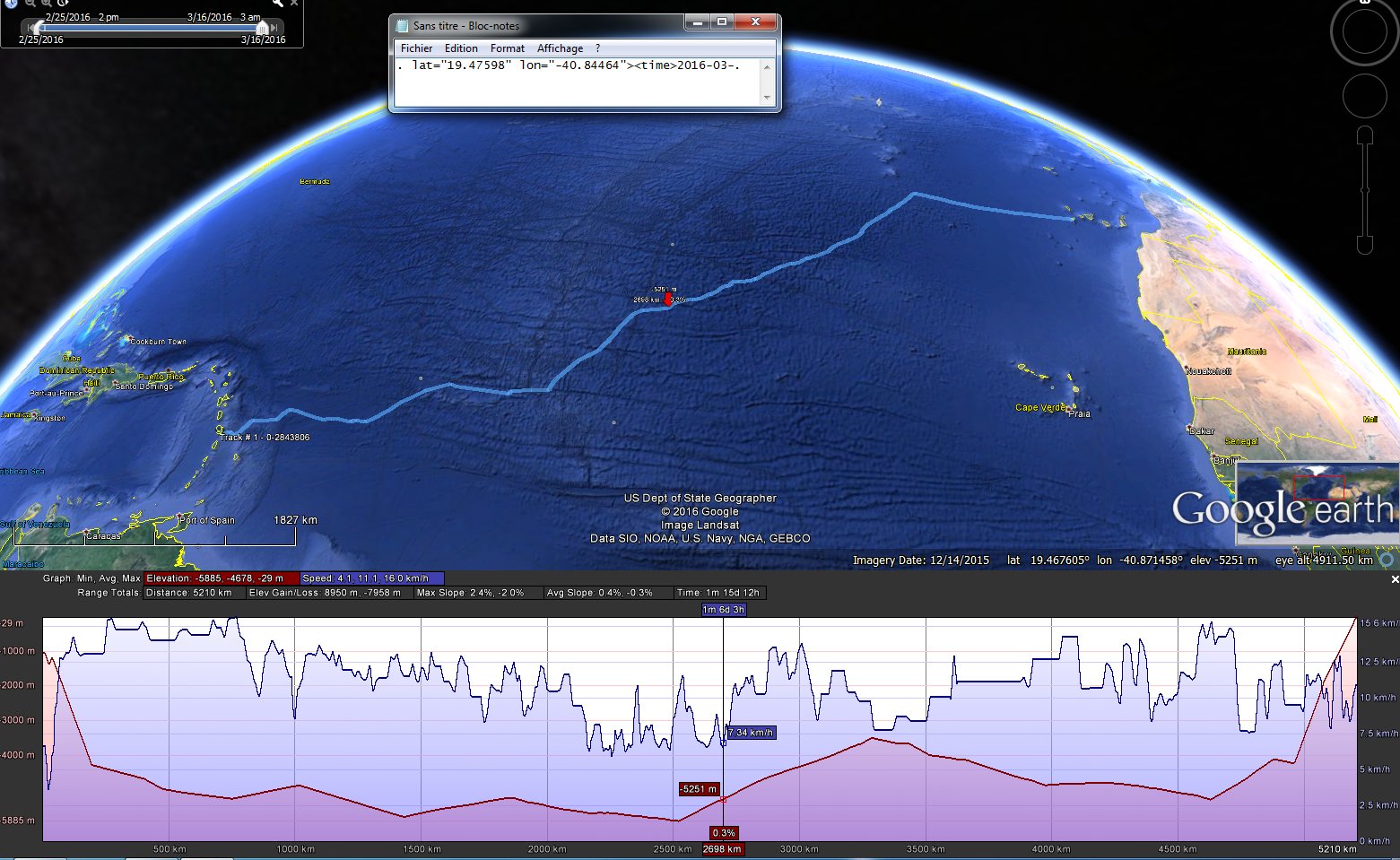Open Affichage menu in Bloc-notes

pyautogui.click(x=560, y=48)
